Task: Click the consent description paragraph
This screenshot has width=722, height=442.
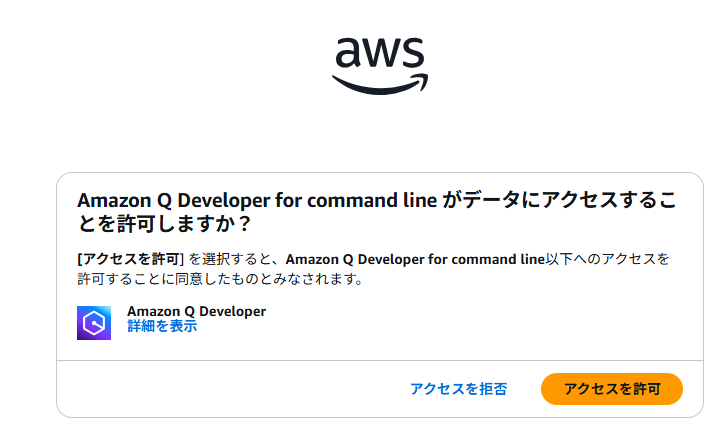Action: pyautogui.click(x=372, y=269)
